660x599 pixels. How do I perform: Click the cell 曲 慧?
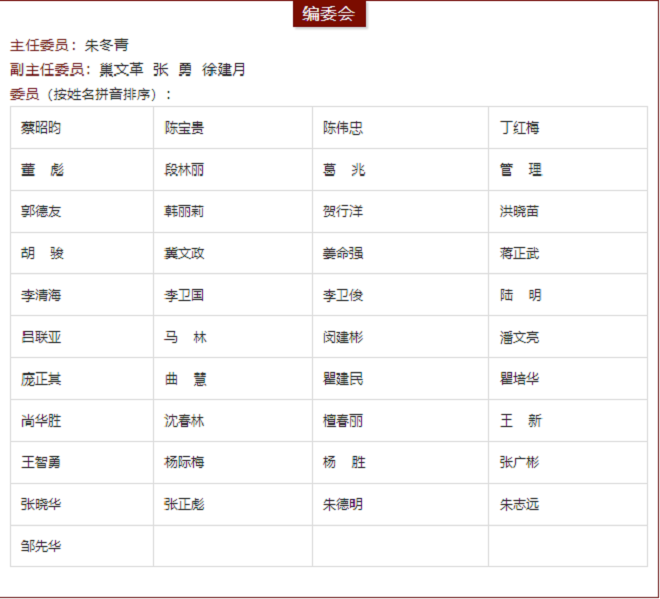(x=233, y=379)
